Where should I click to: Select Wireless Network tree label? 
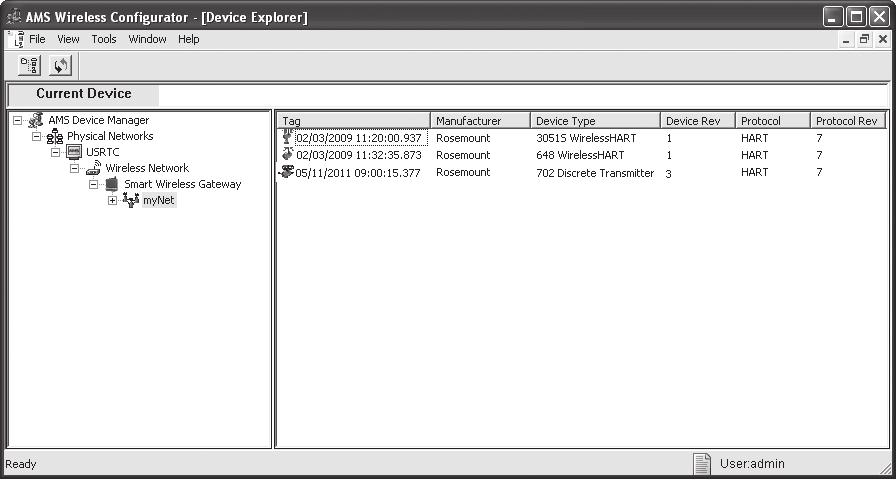147,169
